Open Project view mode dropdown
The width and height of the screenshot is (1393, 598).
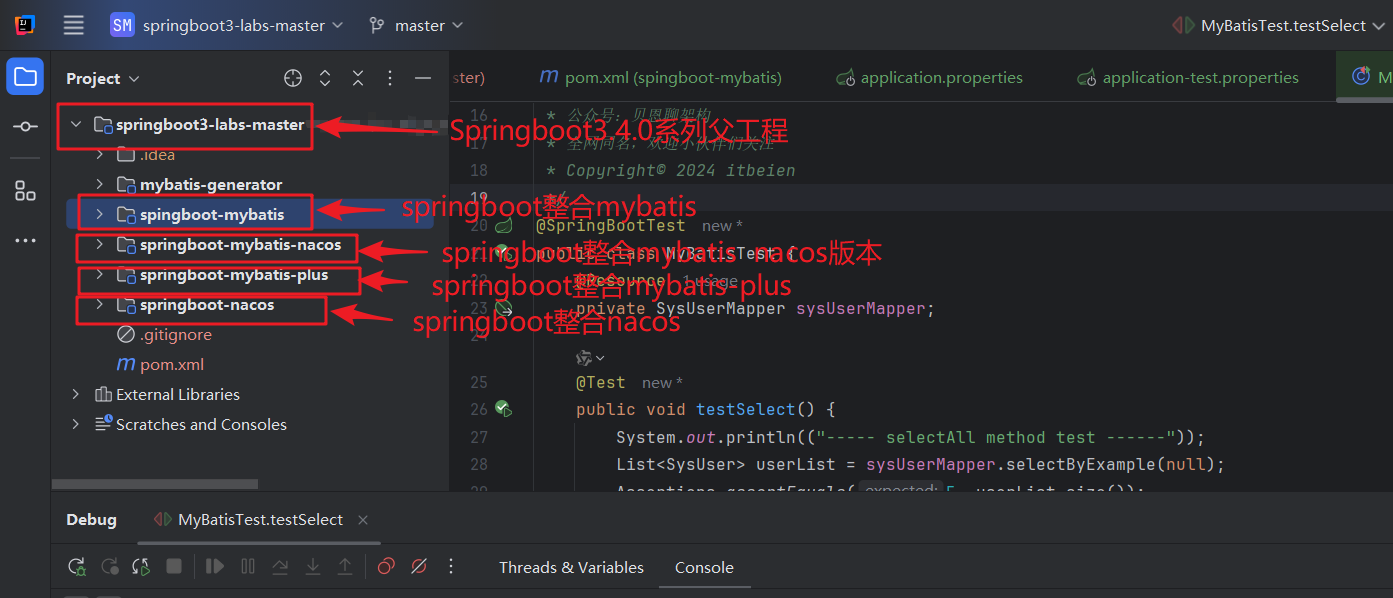[x=103, y=78]
